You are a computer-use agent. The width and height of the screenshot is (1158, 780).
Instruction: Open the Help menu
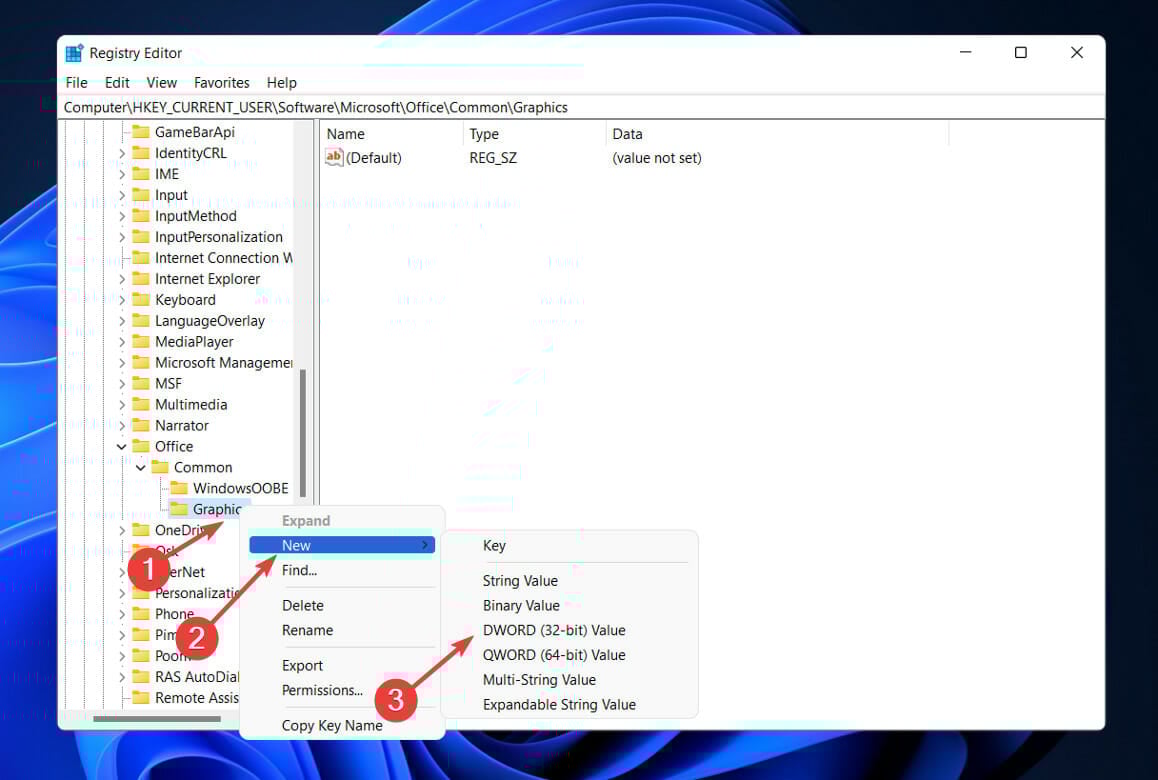[281, 83]
